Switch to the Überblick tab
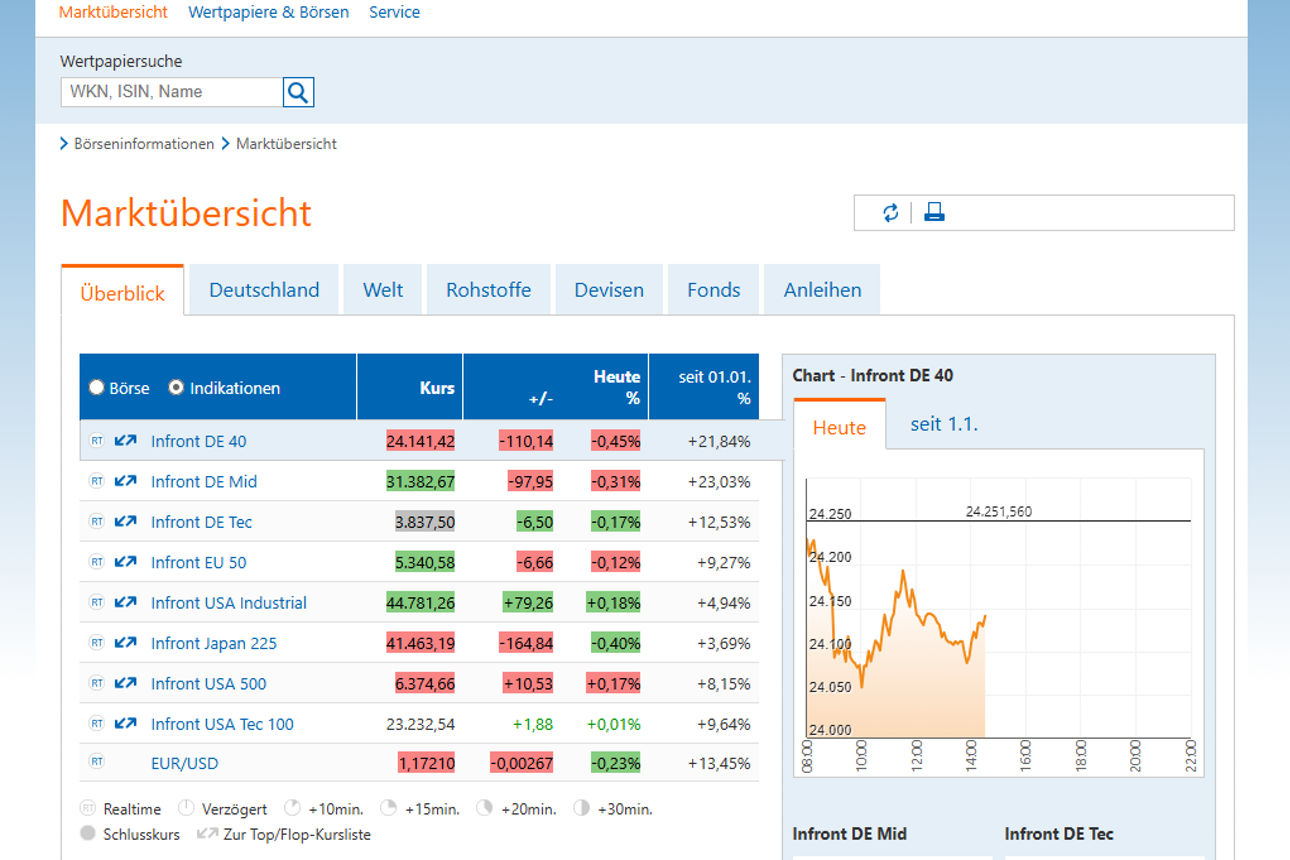Image resolution: width=1290 pixels, height=860 pixels. [x=123, y=291]
